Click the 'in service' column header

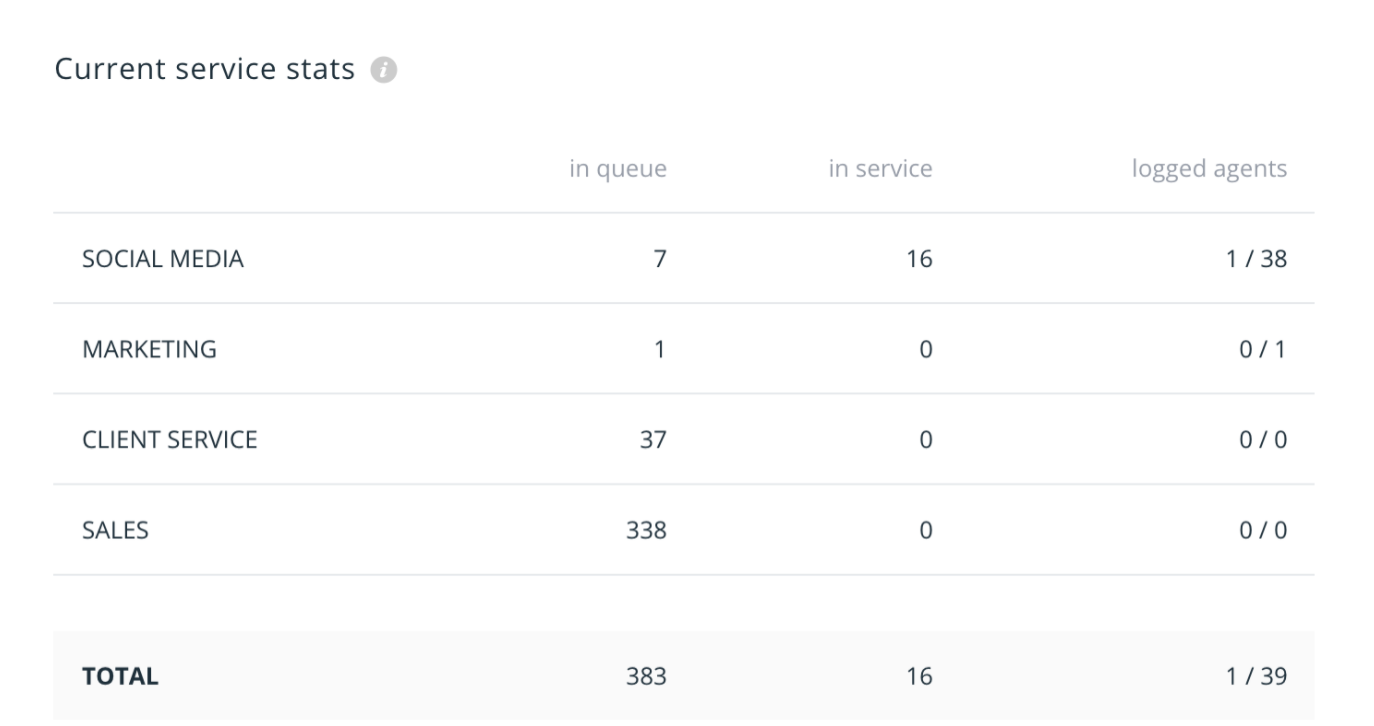pyautogui.click(x=880, y=169)
